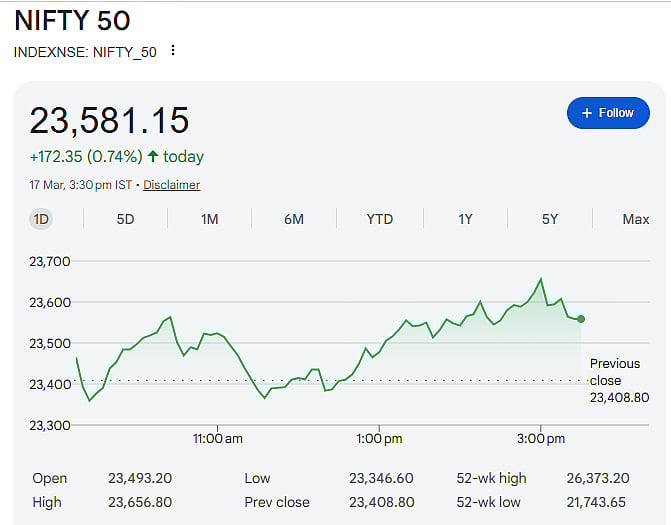The image size is (671, 525).
Task: Click the Open value 23,493.20
Action: [x=140, y=479]
